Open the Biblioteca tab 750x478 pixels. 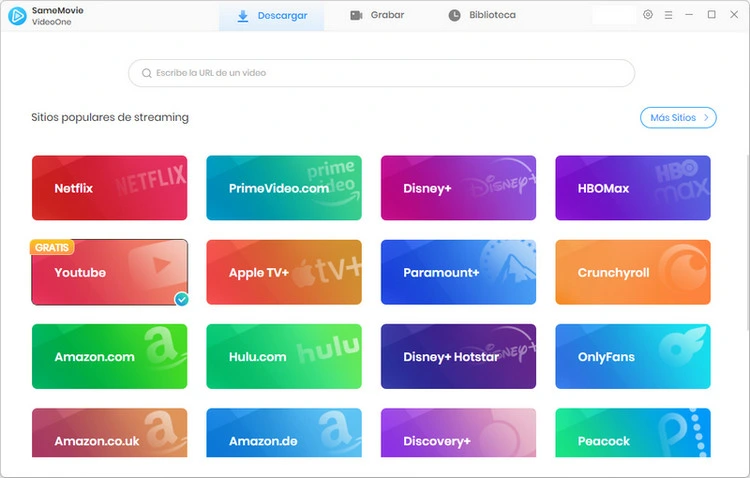pyautogui.click(x=482, y=16)
